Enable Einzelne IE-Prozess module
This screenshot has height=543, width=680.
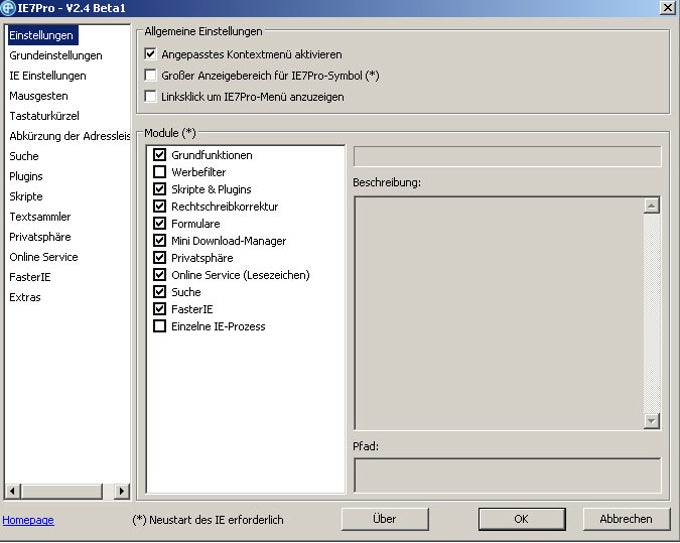pos(160,326)
